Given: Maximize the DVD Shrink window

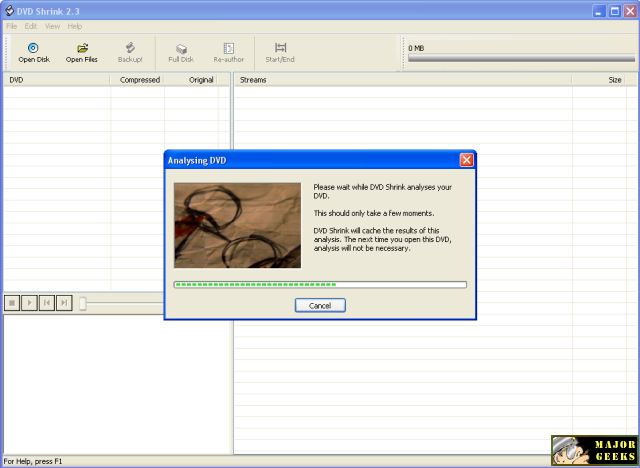Looking at the screenshot, I should point(615,11).
